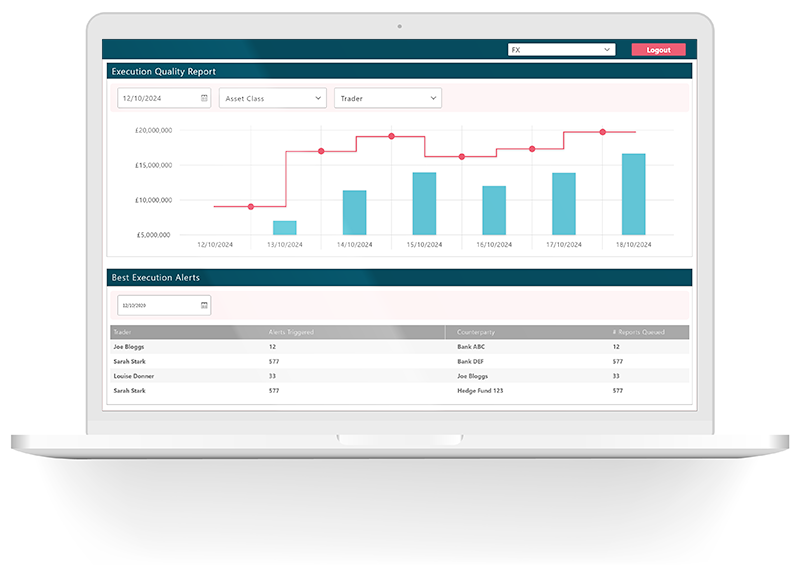Select Louise Donner in the alerts table

pyautogui.click(x=134, y=376)
